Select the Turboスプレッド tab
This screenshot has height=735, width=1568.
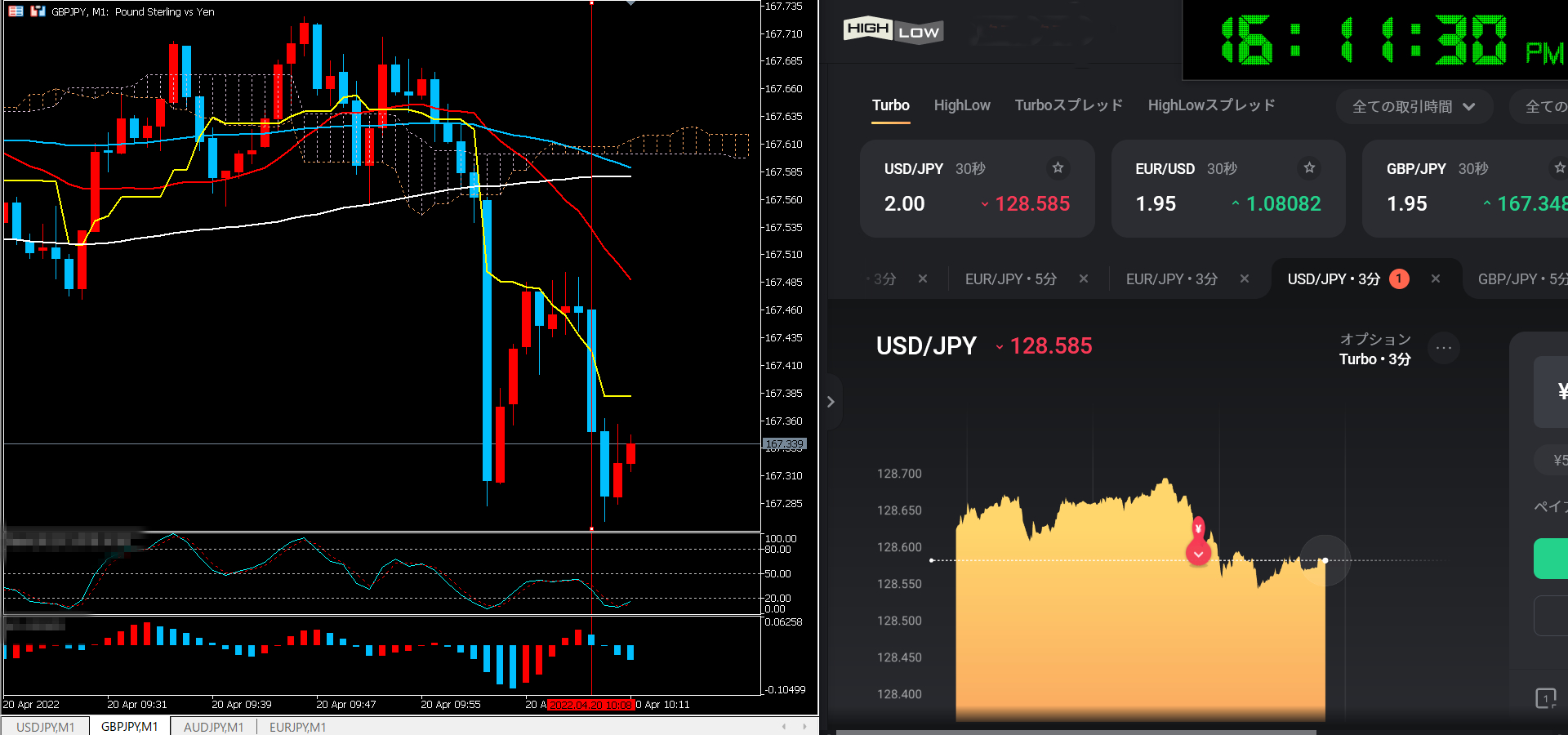[x=1068, y=105]
